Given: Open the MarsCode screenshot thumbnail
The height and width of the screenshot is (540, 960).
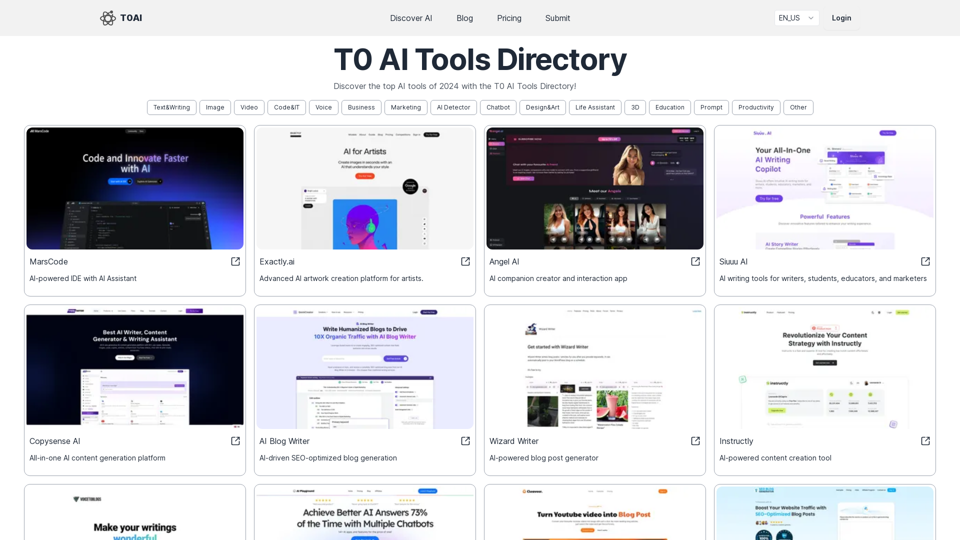Looking at the screenshot, I should (x=135, y=188).
